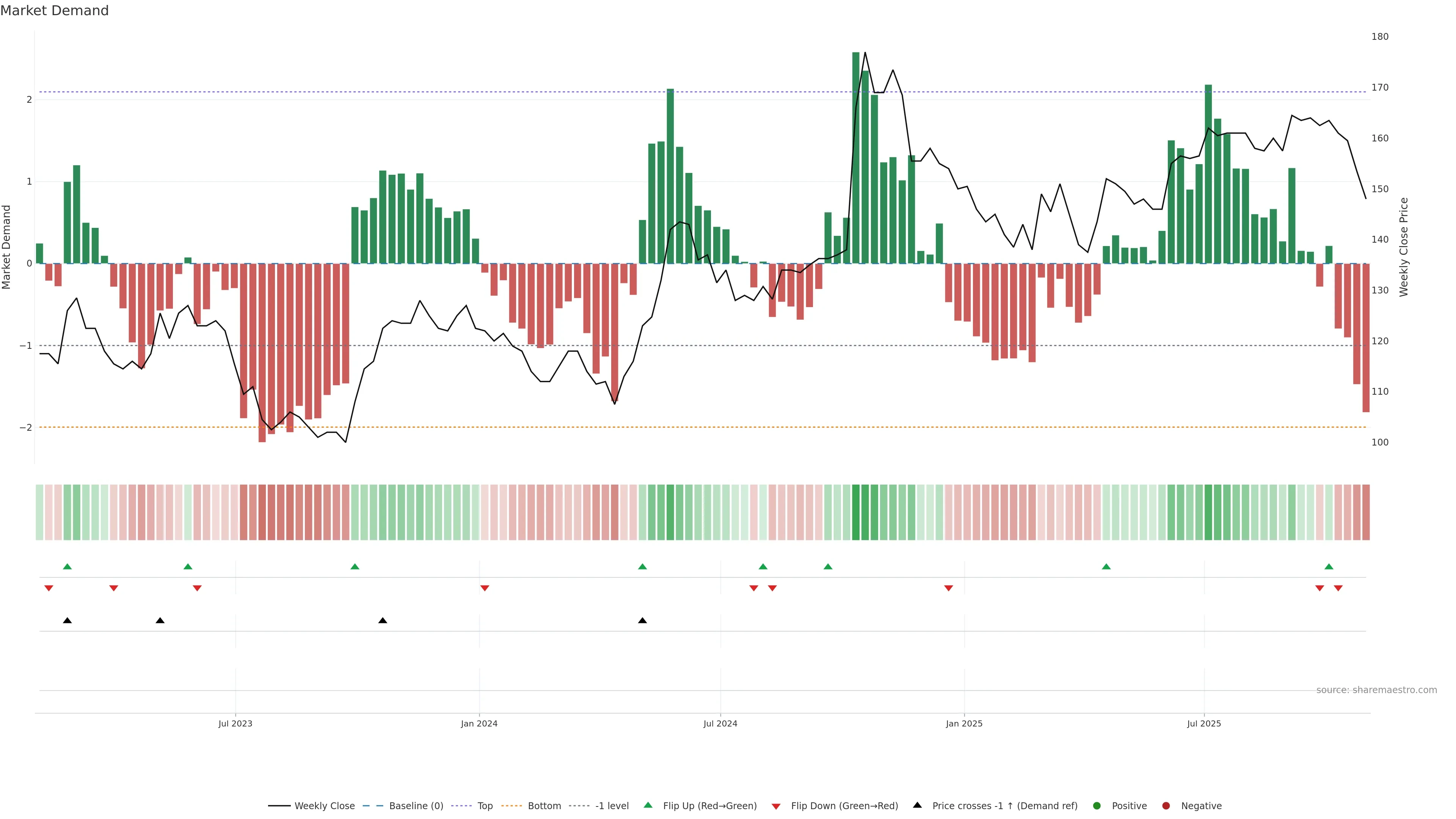Image resolution: width=1456 pixels, height=819 pixels.
Task: Click the Market Demand chart title
Action: pos(54,11)
